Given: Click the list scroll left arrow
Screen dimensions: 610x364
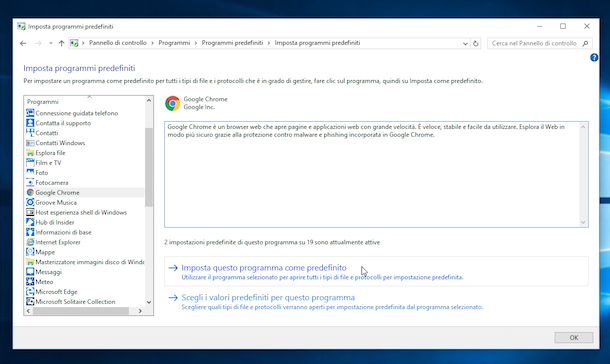Looking at the screenshot, I should [x=28, y=311].
